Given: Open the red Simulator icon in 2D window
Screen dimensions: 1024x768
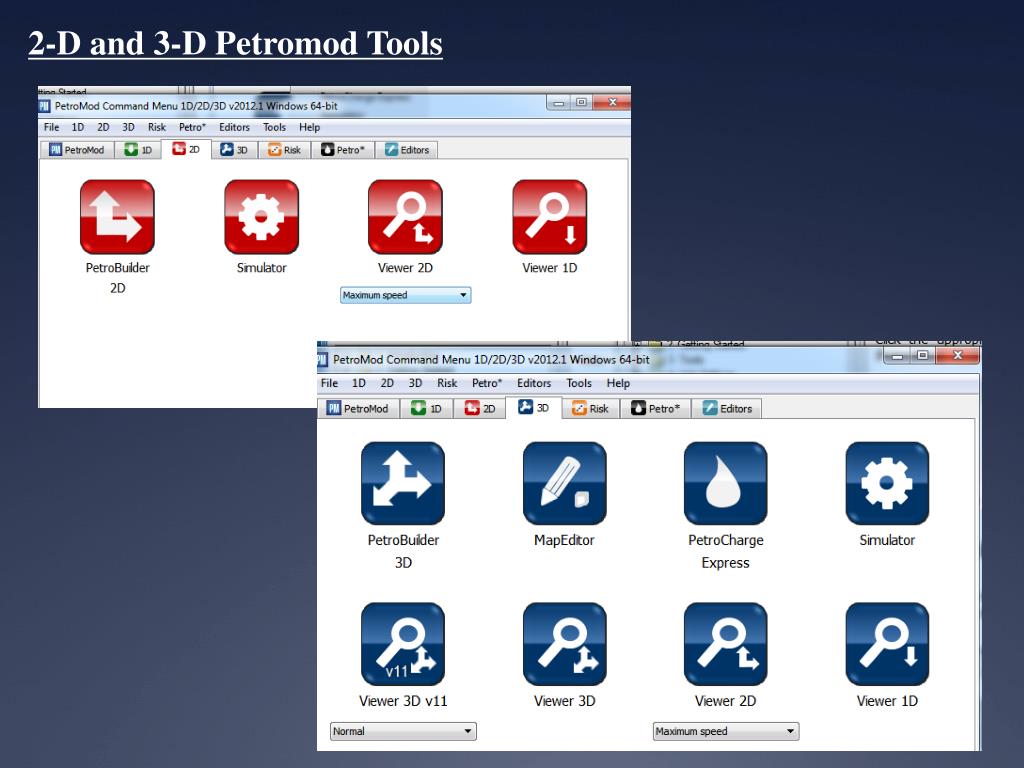Looking at the screenshot, I should 261,217.
